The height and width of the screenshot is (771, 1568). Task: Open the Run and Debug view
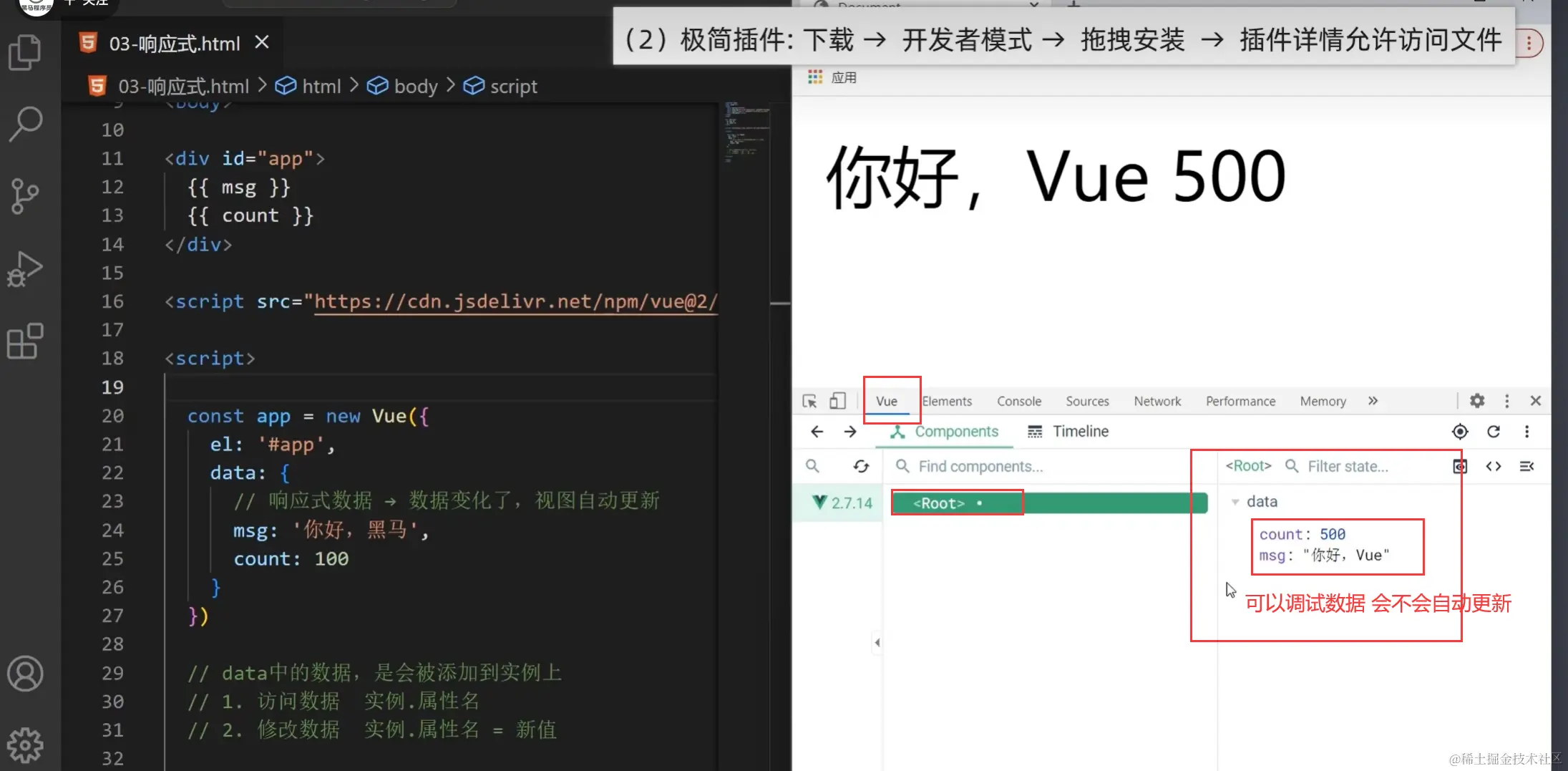point(25,269)
